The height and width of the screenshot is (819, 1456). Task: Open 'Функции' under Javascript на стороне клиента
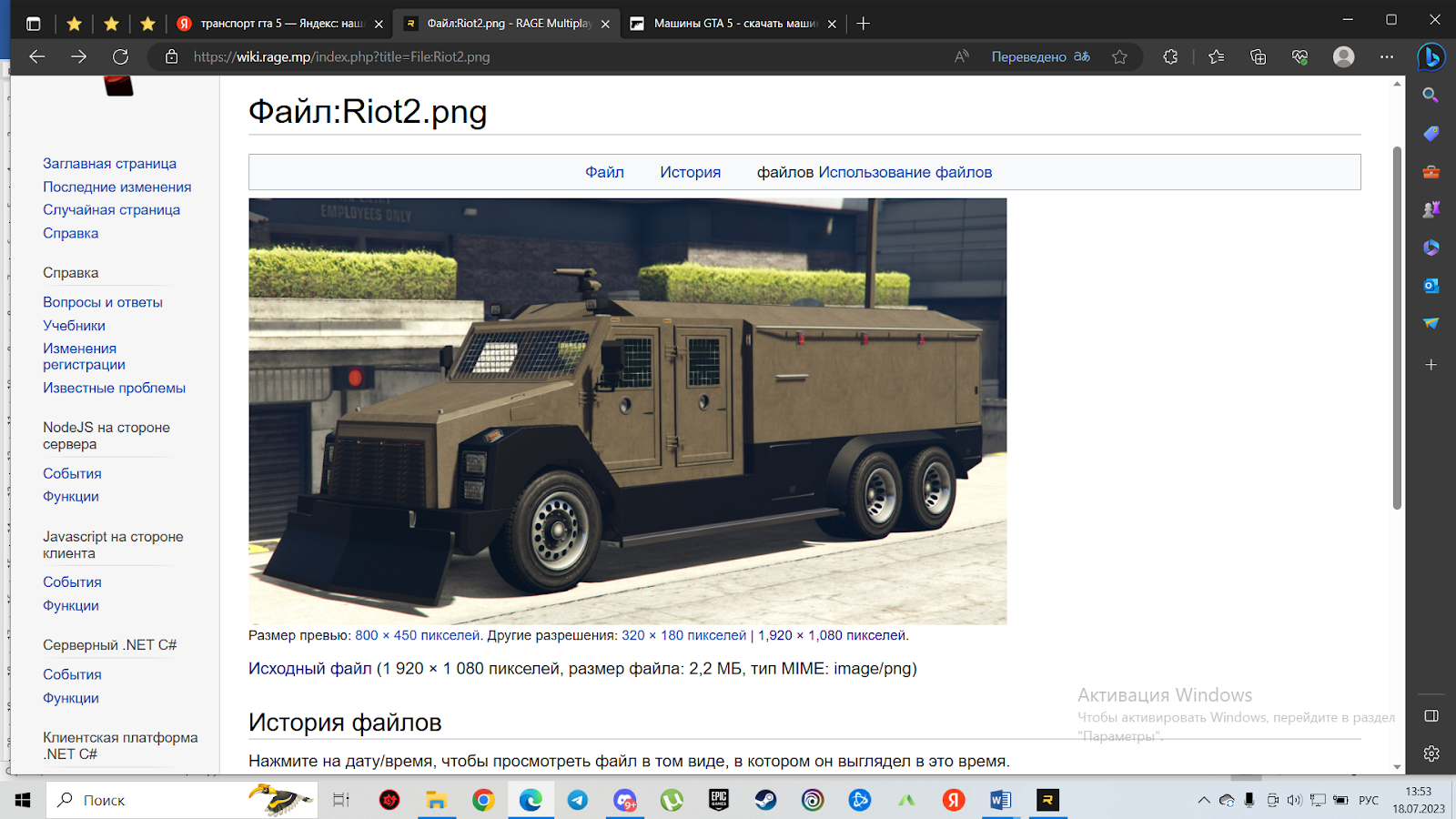(71, 605)
